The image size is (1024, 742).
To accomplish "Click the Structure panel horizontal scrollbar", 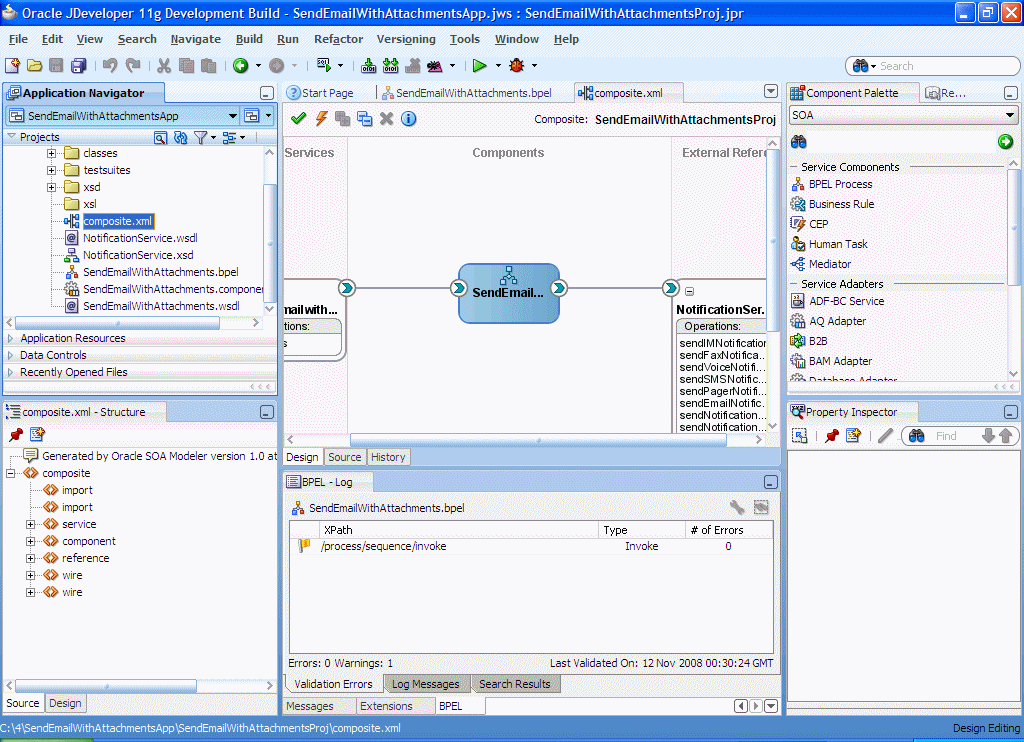I will [106, 685].
